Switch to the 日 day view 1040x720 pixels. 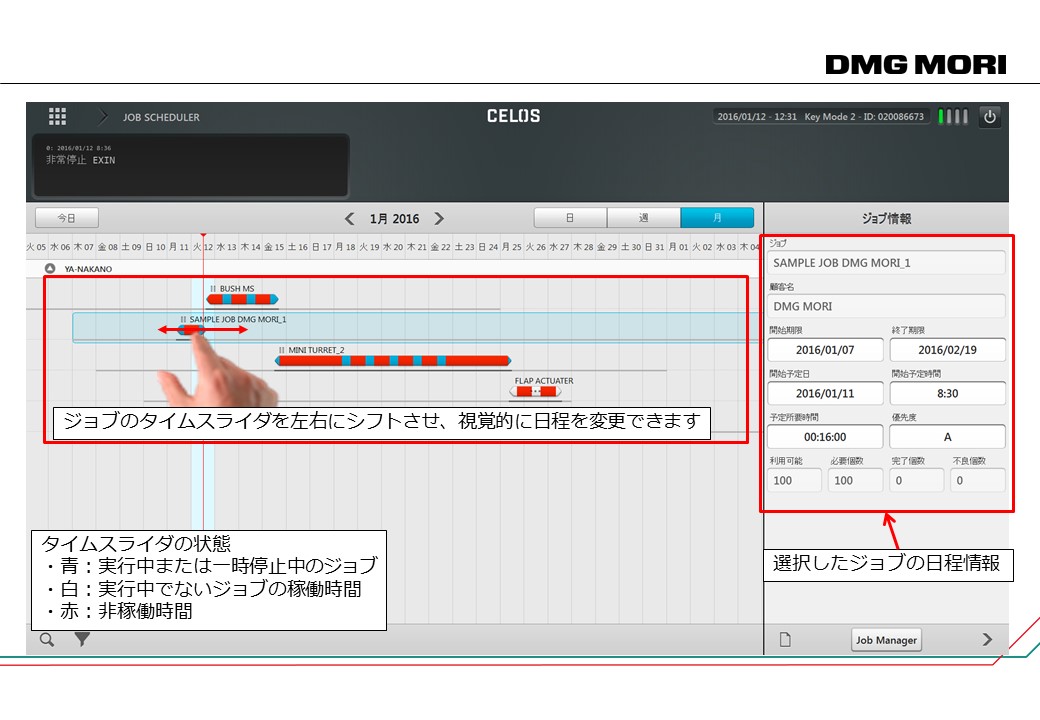[570, 218]
